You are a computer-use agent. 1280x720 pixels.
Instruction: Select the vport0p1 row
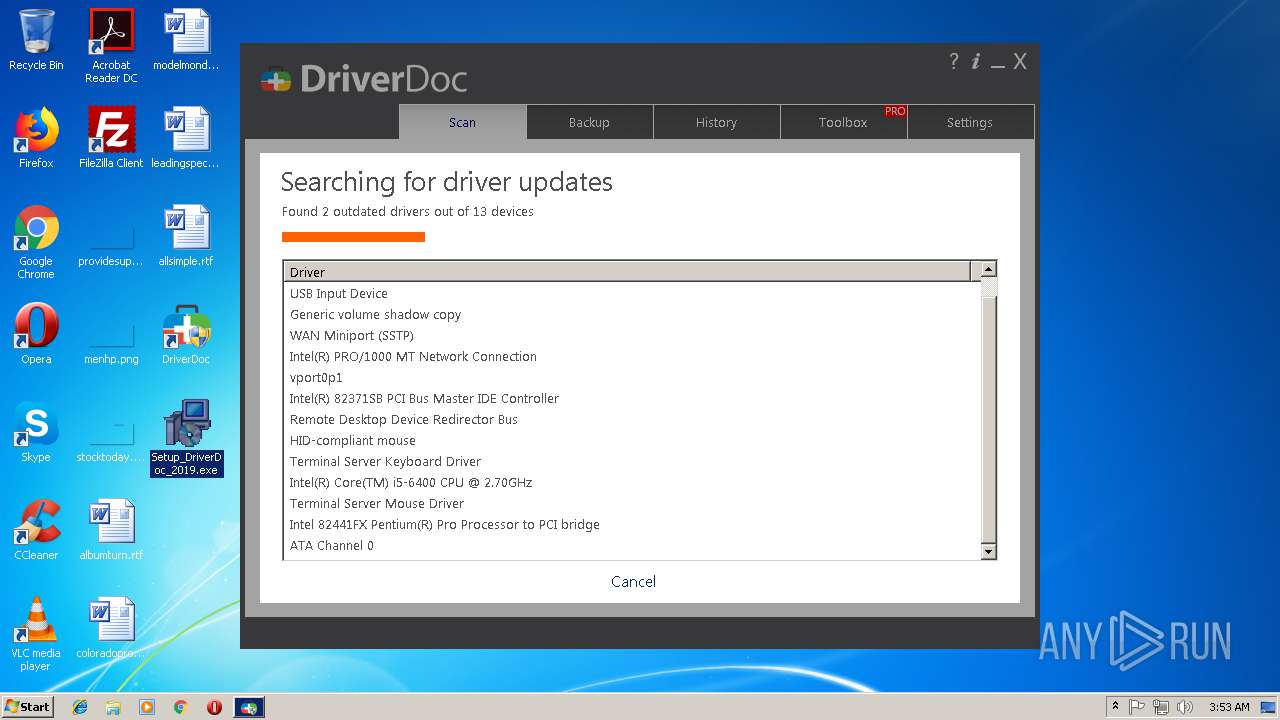point(631,377)
